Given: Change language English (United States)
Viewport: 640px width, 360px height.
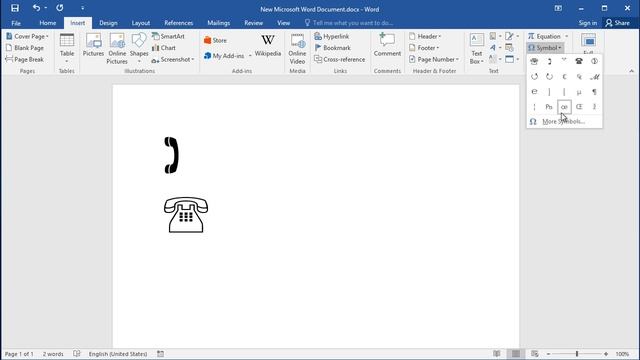Looking at the screenshot, I should [x=118, y=354].
